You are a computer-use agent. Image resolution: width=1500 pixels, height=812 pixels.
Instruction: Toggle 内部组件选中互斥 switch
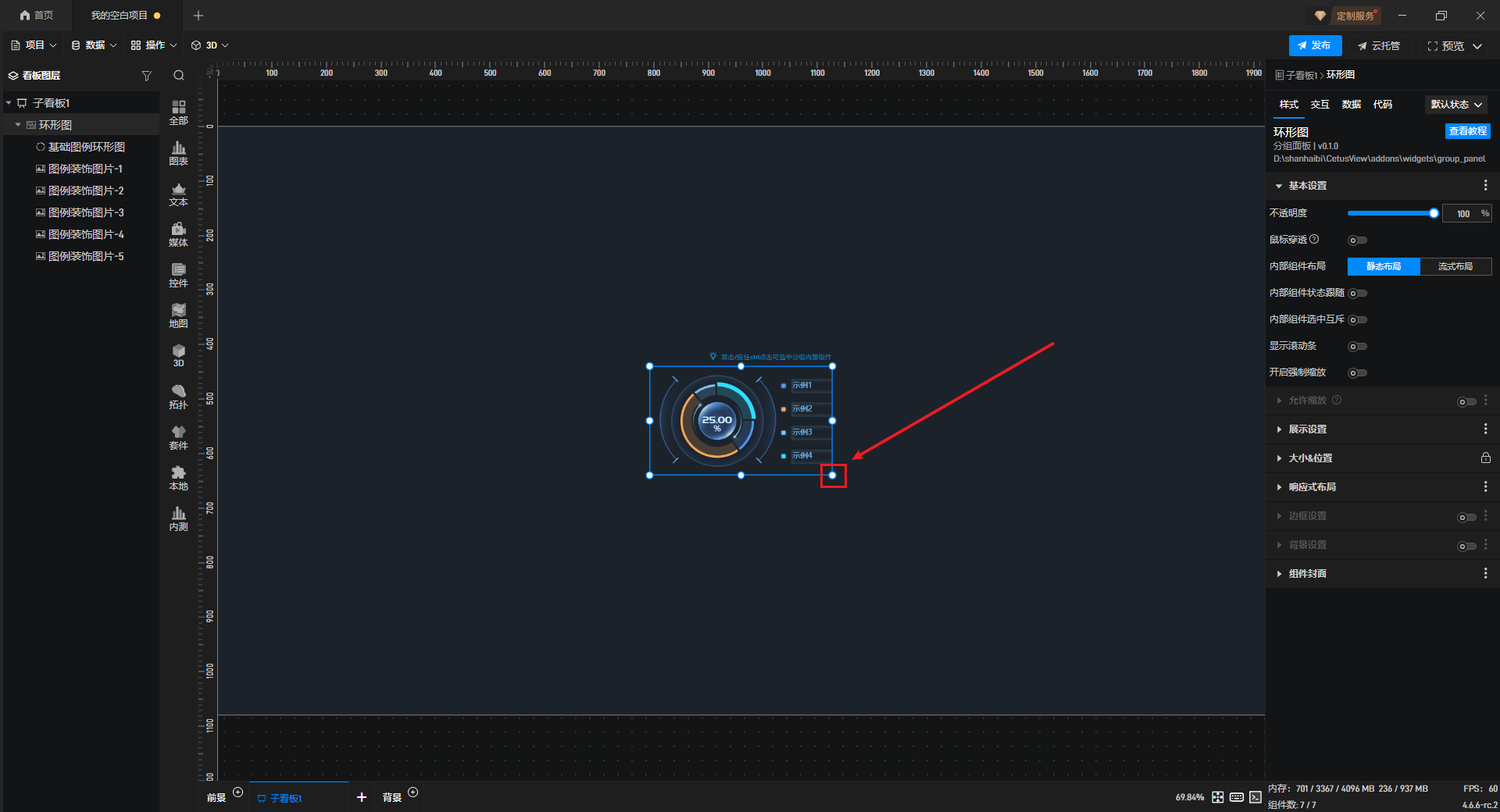coord(1358,320)
